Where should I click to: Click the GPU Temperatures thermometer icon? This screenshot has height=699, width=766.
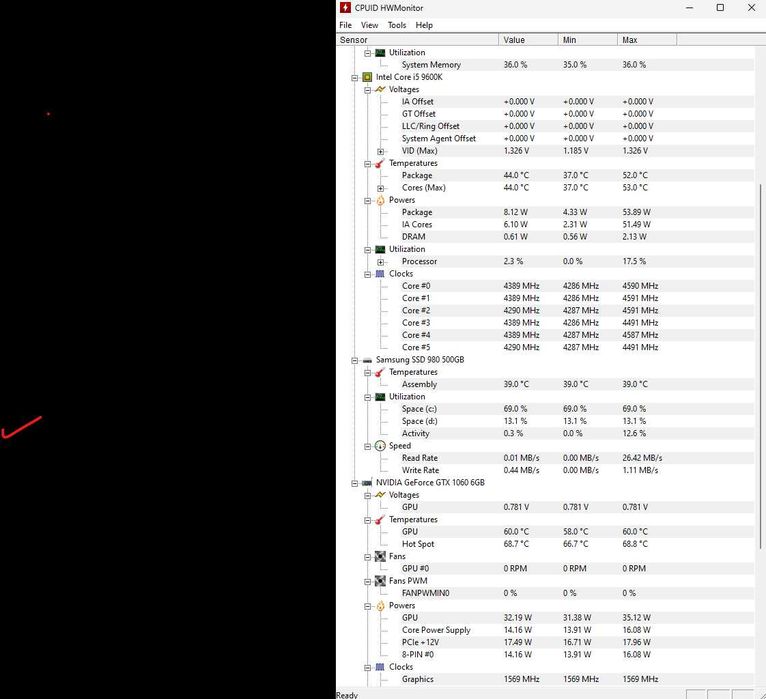[380, 520]
